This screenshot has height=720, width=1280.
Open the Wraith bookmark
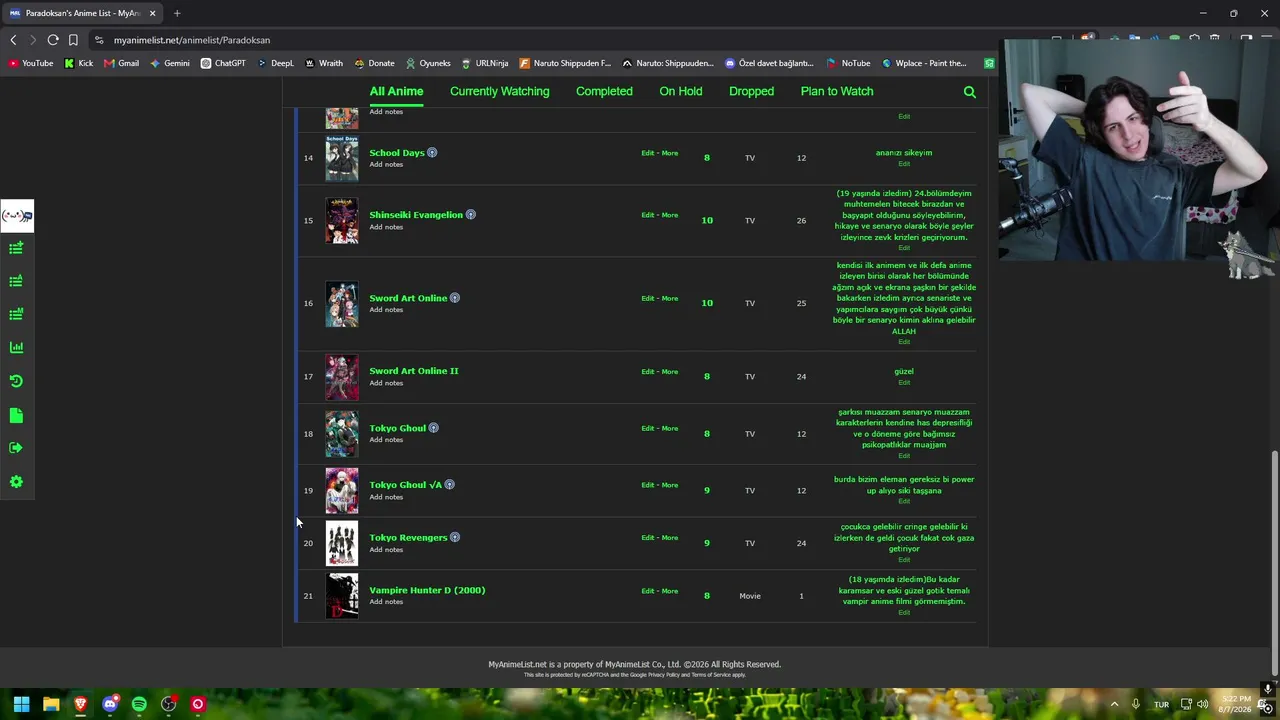tap(323, 63)
